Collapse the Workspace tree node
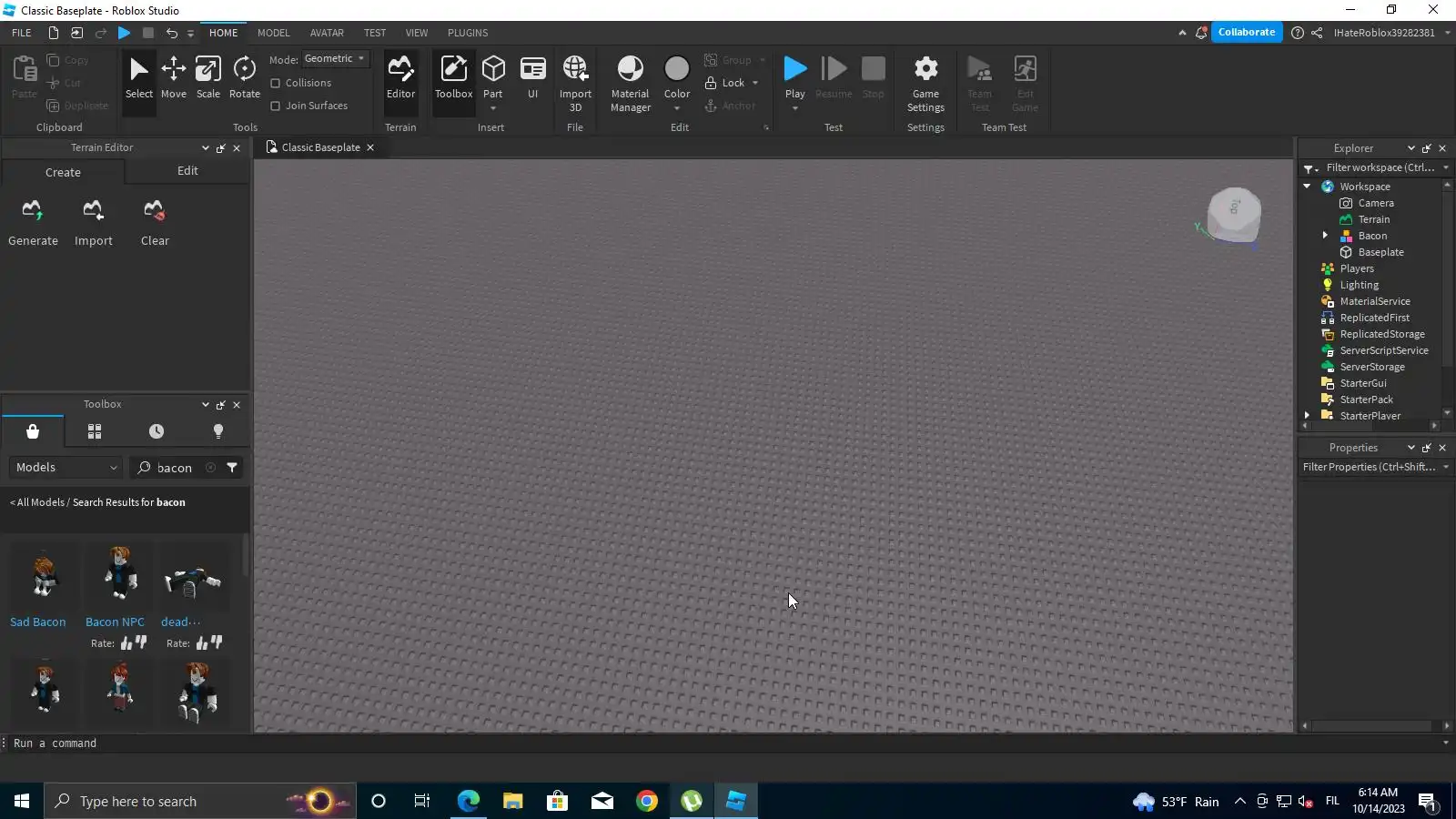This screenshot has width=1456, height=819. coord(1307,187)
